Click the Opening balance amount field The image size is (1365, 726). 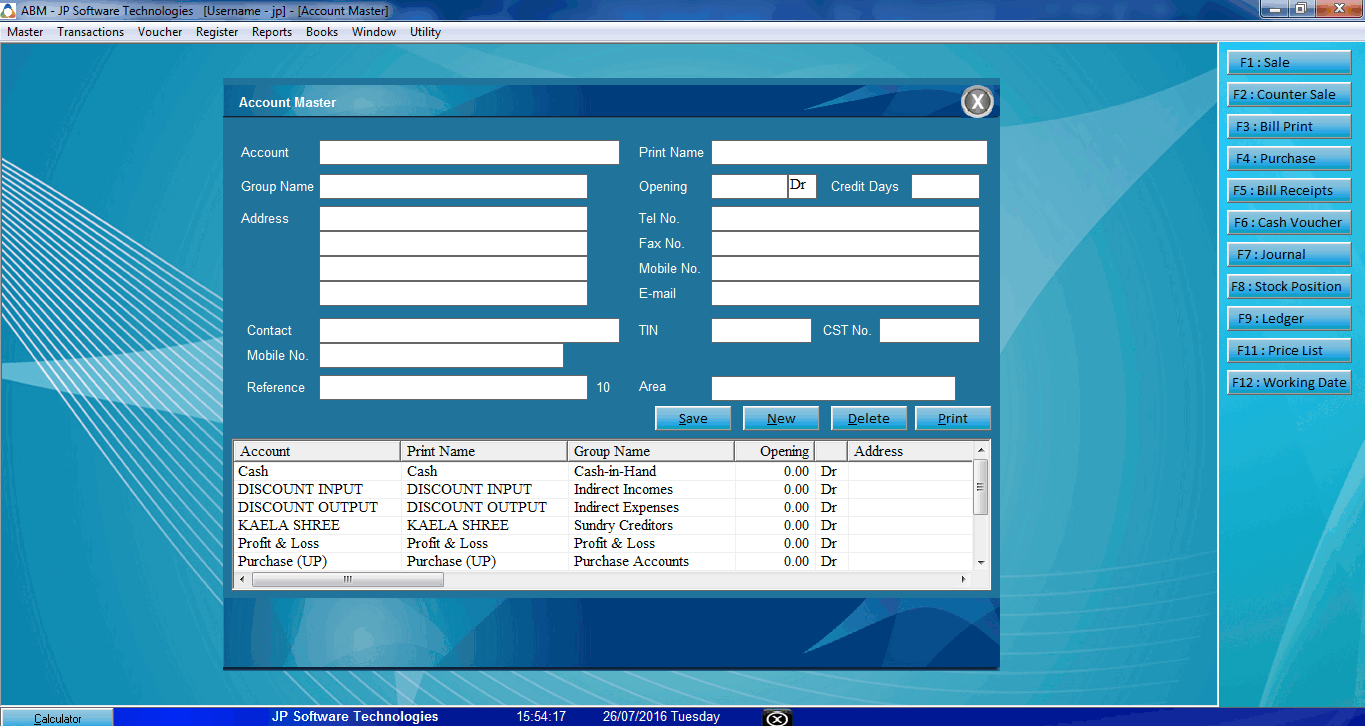point(750,186)
